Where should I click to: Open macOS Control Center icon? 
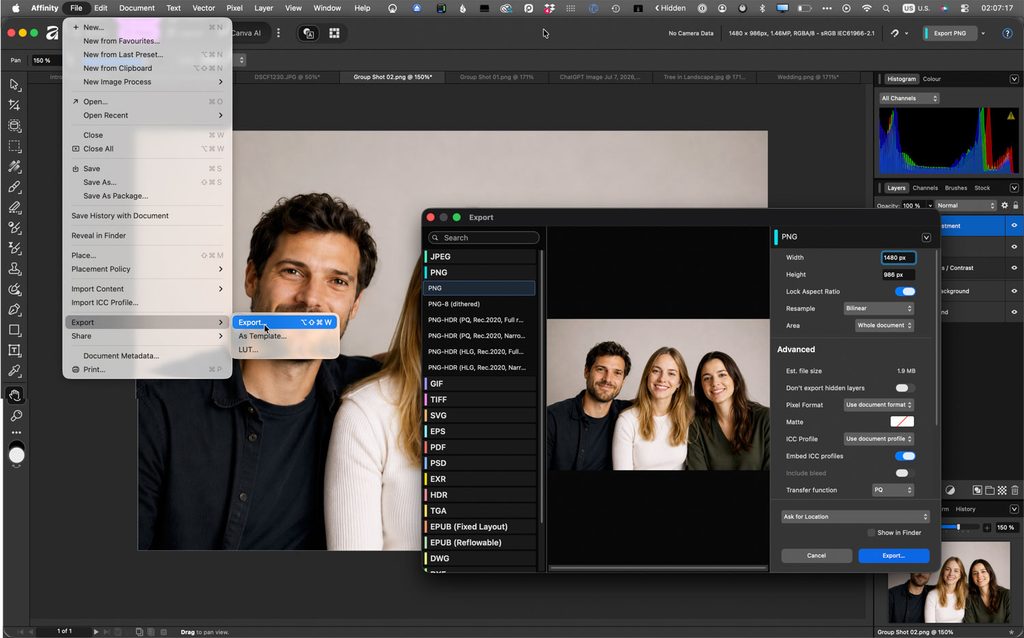click(965, 8)
